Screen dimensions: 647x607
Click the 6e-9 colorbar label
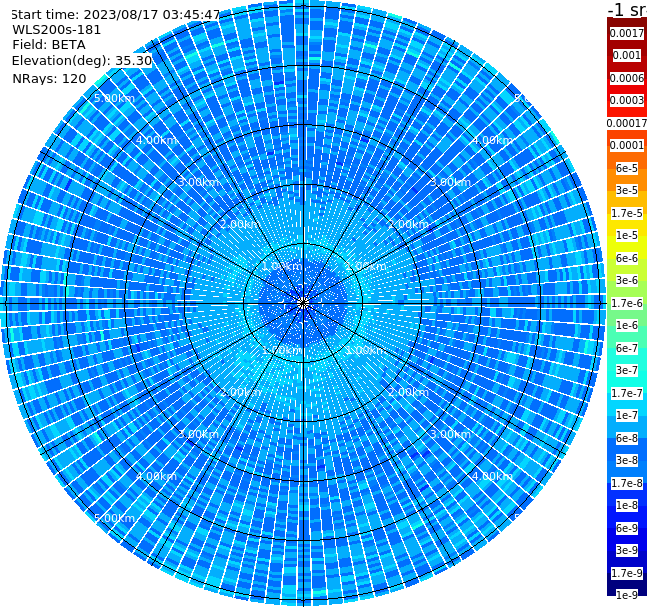coord(627,528)
